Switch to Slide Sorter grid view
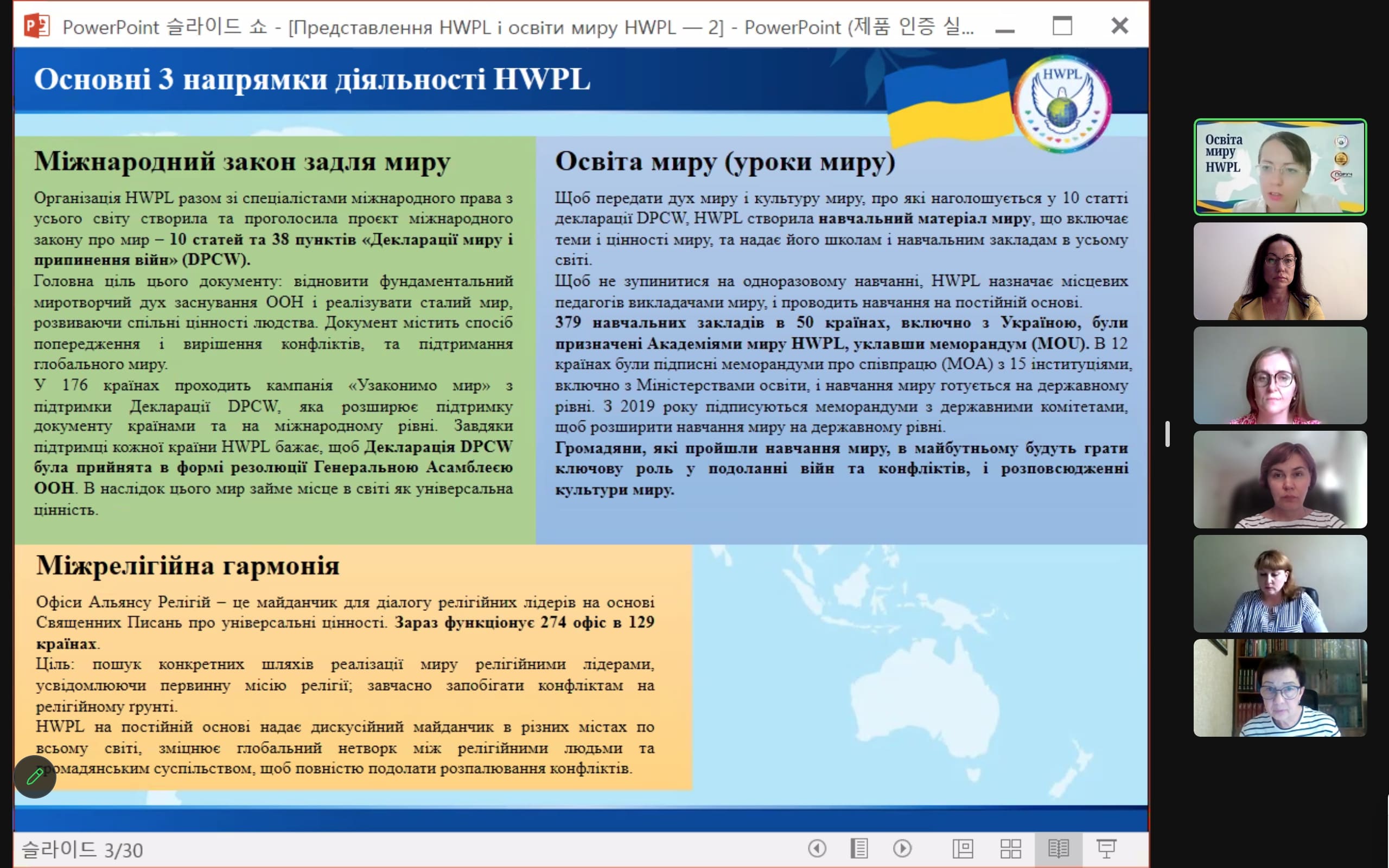 click(x=1011, y=848)
